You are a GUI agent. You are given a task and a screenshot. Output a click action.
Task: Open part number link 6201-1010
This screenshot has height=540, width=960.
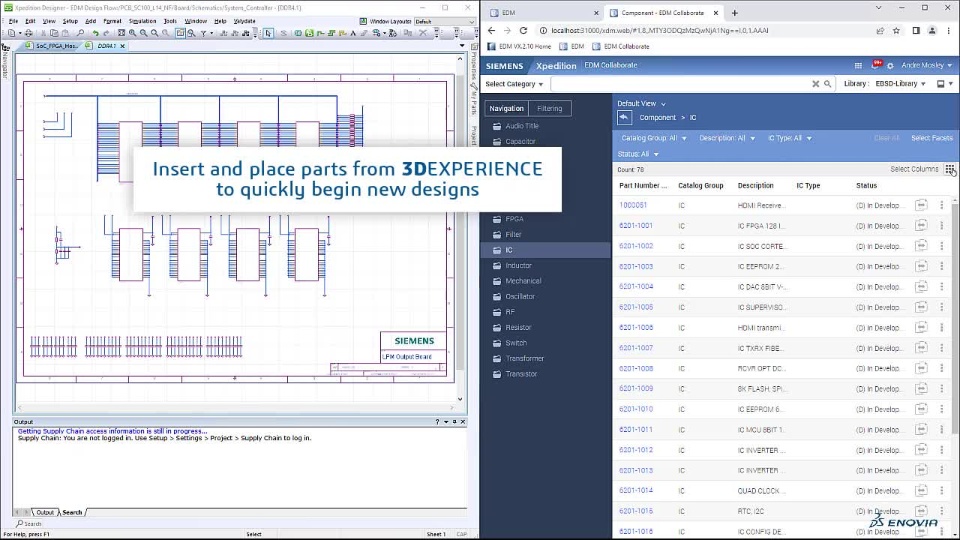[x=636, y=409]
